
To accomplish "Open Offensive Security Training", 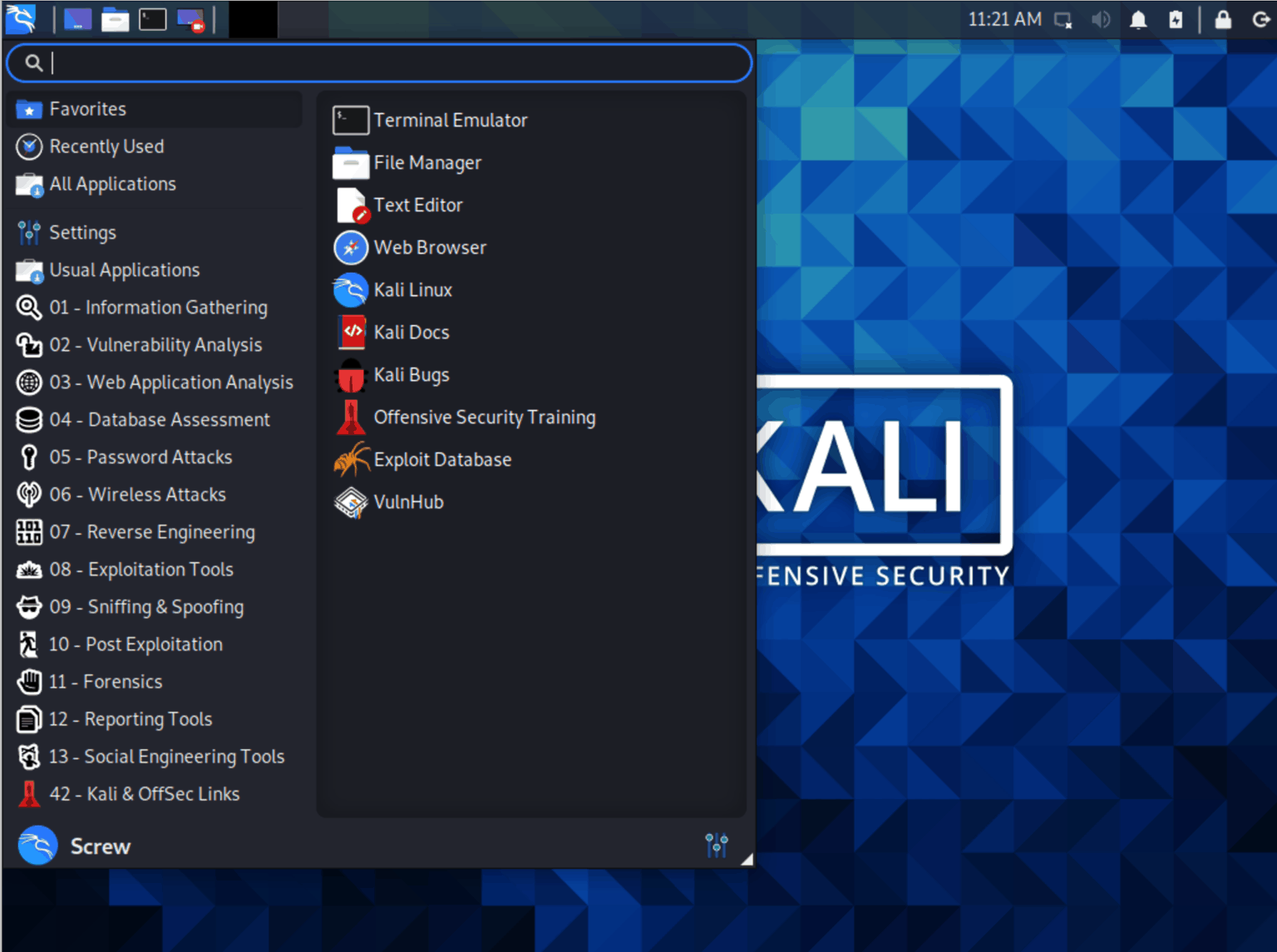I will click(484, 417).
